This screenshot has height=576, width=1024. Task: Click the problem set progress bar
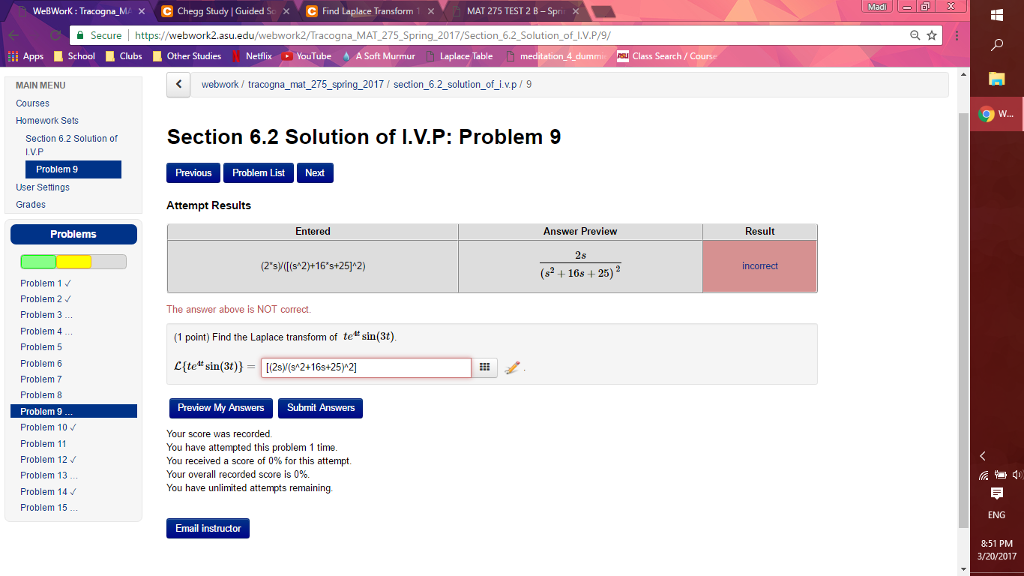(74, 262)
